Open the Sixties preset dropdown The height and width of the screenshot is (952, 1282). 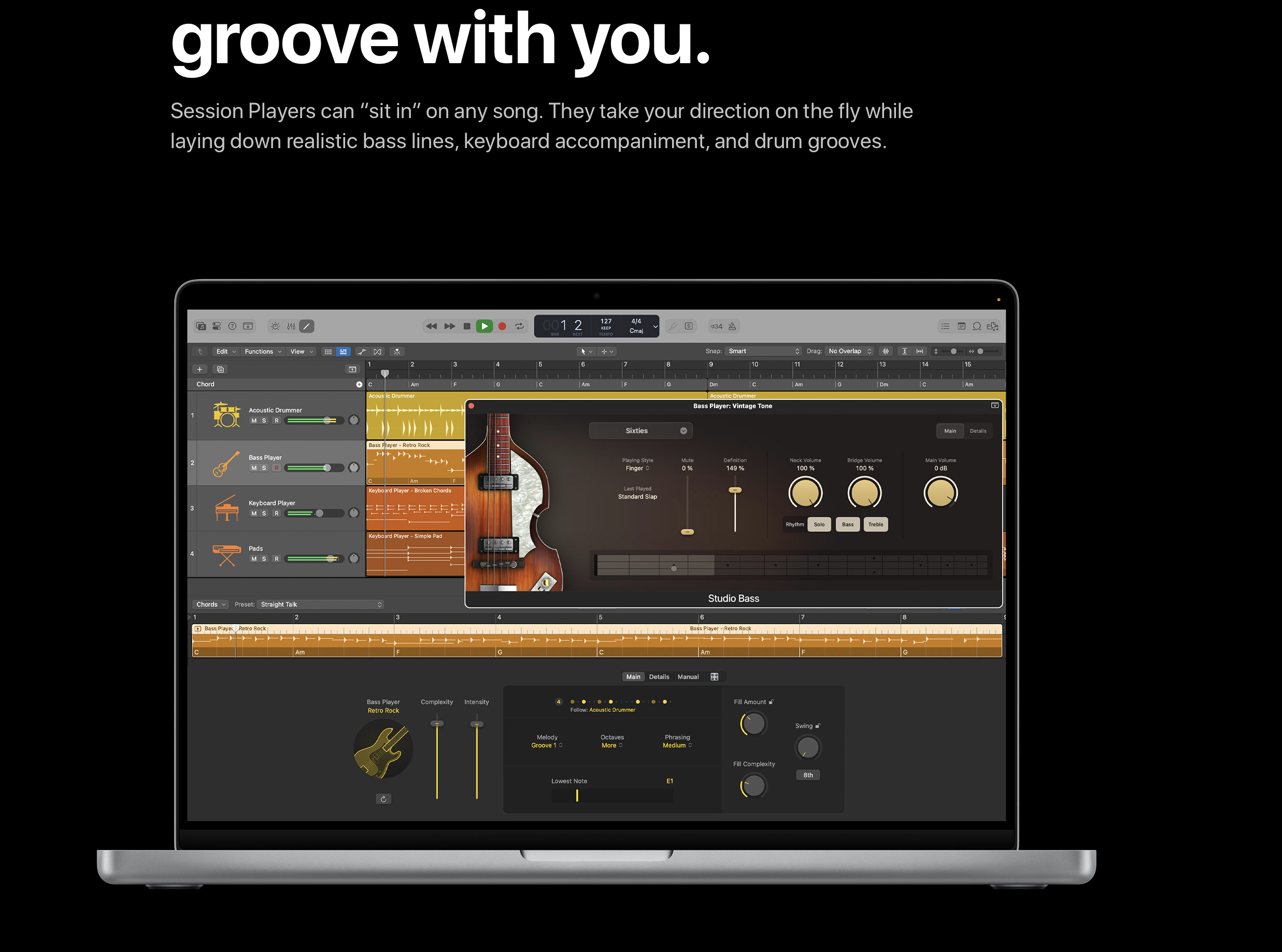click(x=640, y=431)
